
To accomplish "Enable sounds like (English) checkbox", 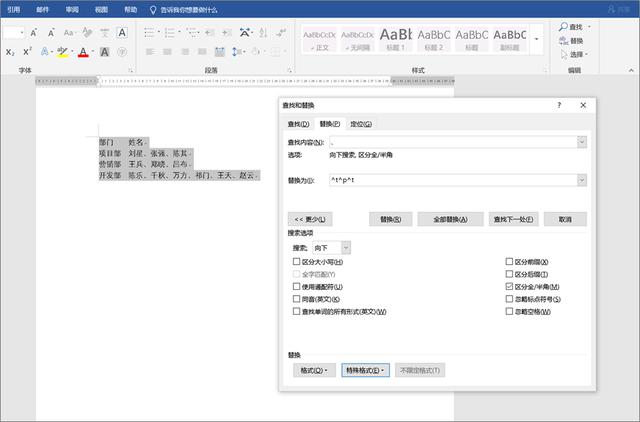I will click(297, 299).
